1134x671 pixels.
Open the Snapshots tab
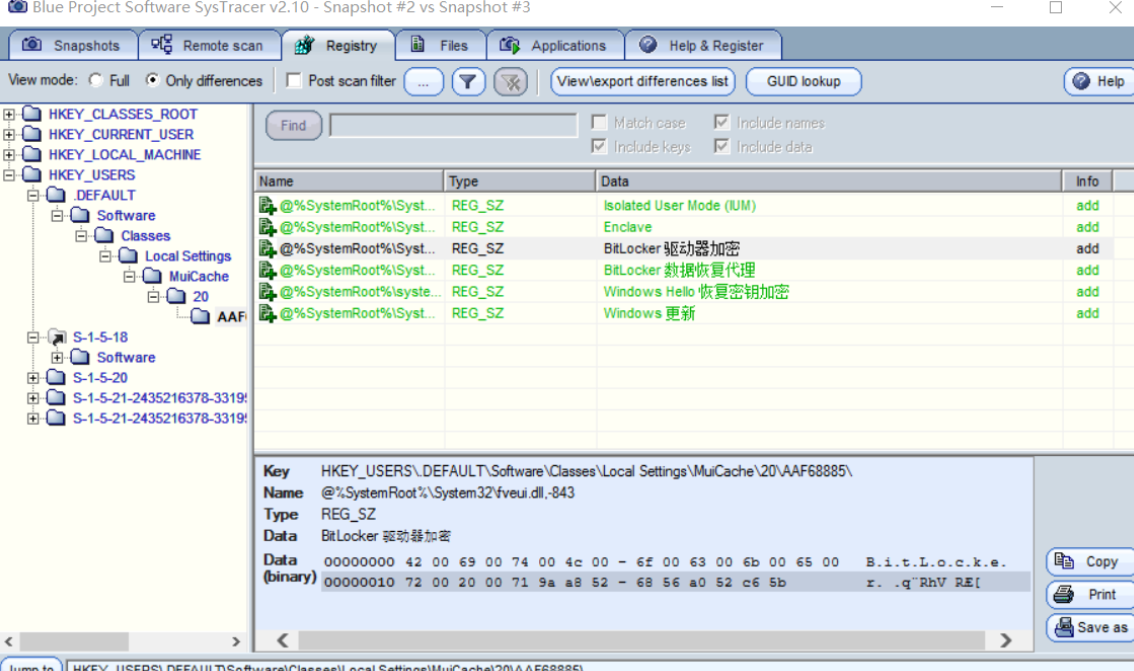[x=72, y=46]
